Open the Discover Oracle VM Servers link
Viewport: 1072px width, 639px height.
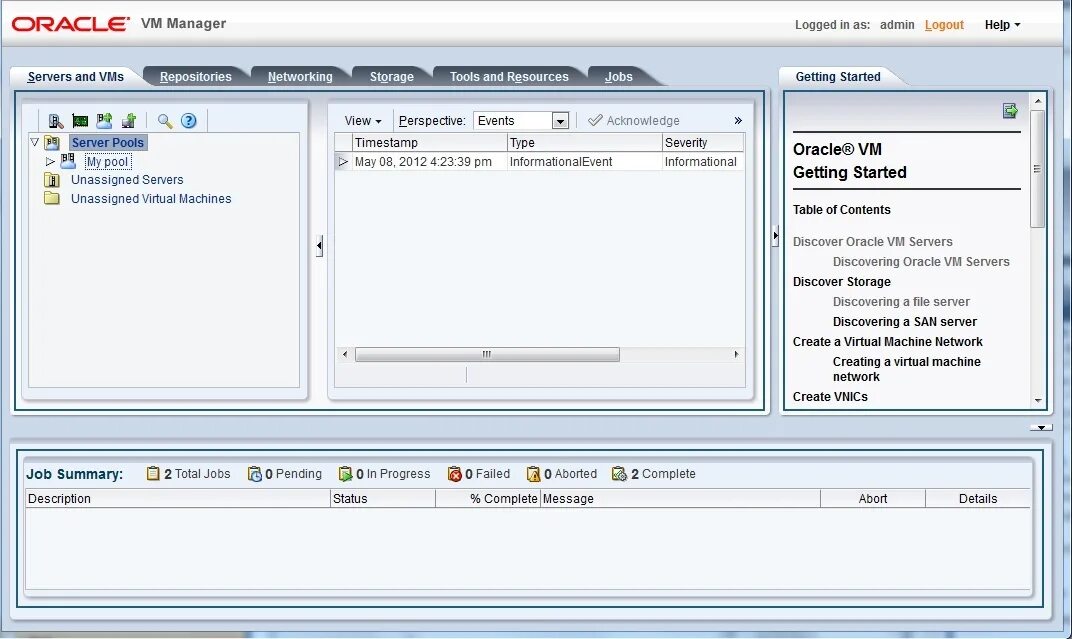pyautogui.click(x=872, y=241)
